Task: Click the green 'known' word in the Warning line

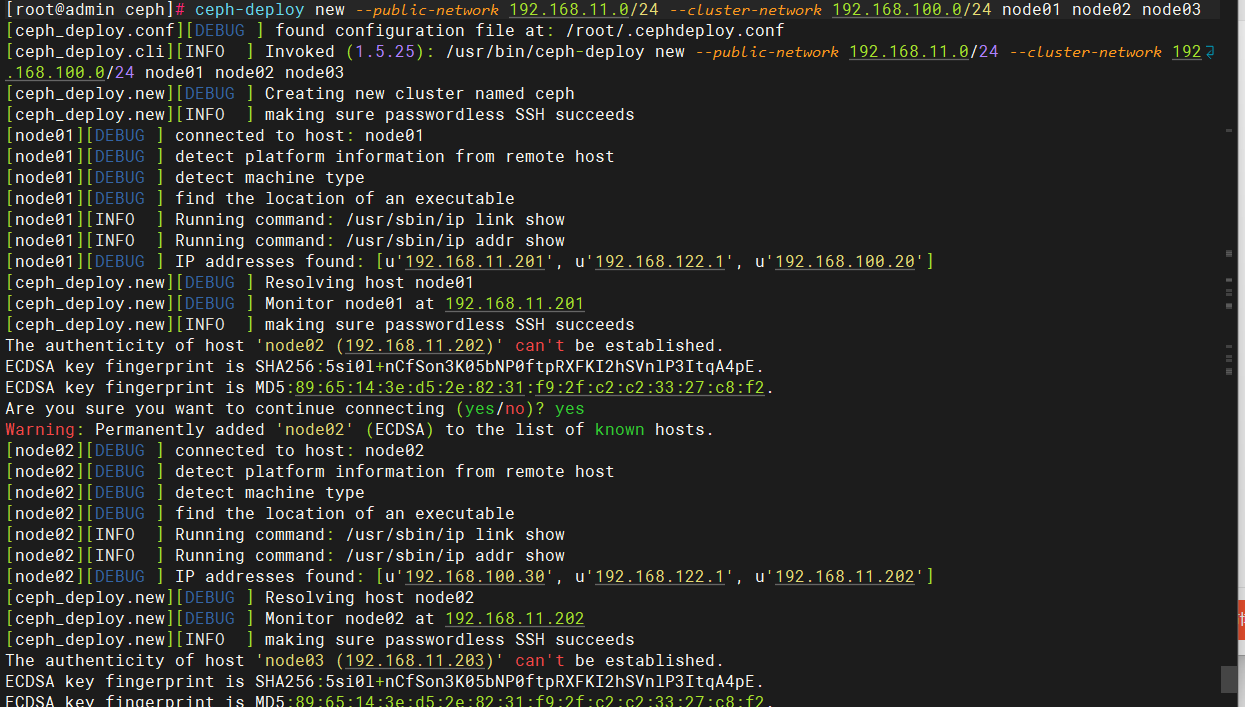Action: point(620,429)
